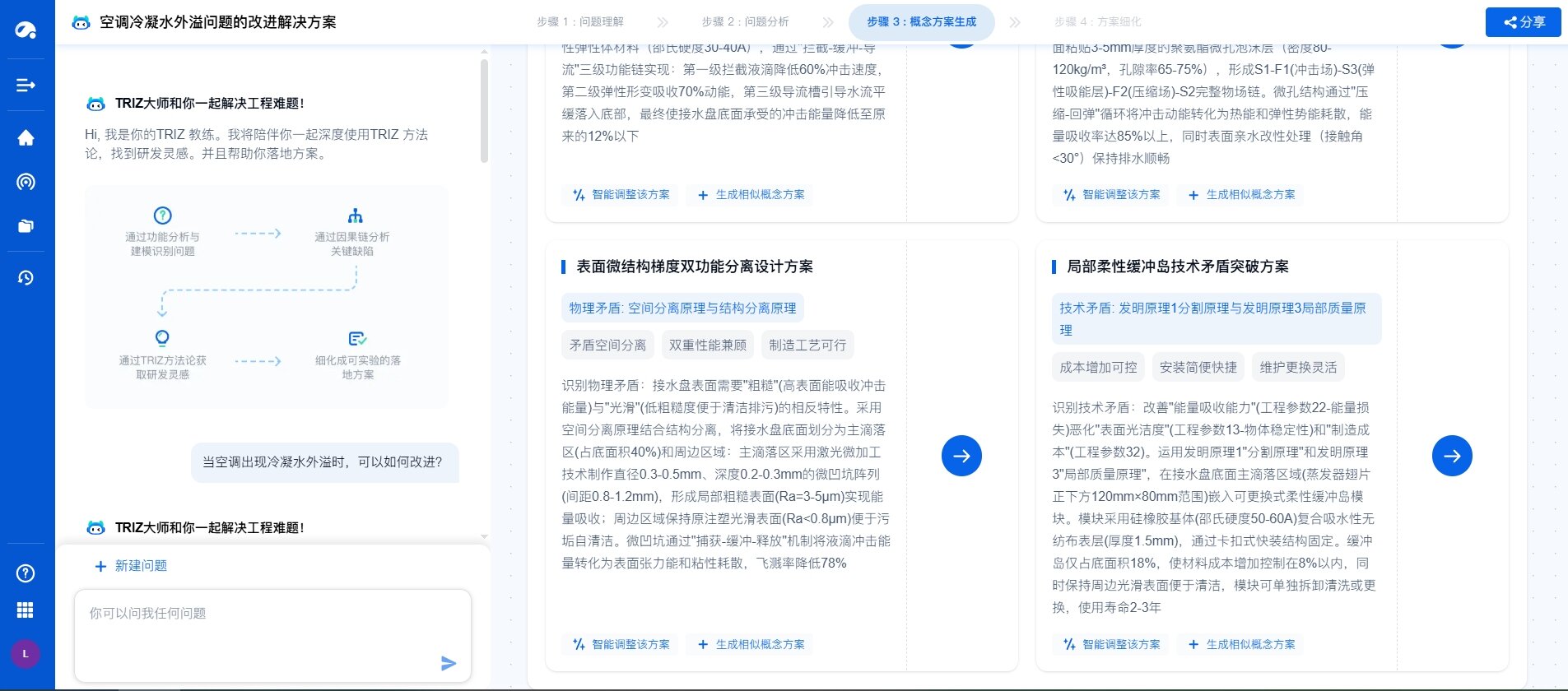Open arrow for 局部柔性缓冲岛技术矛盾突破方案 card
This screenshot has width=1568, height=691.
click(x=1452, y=456)
